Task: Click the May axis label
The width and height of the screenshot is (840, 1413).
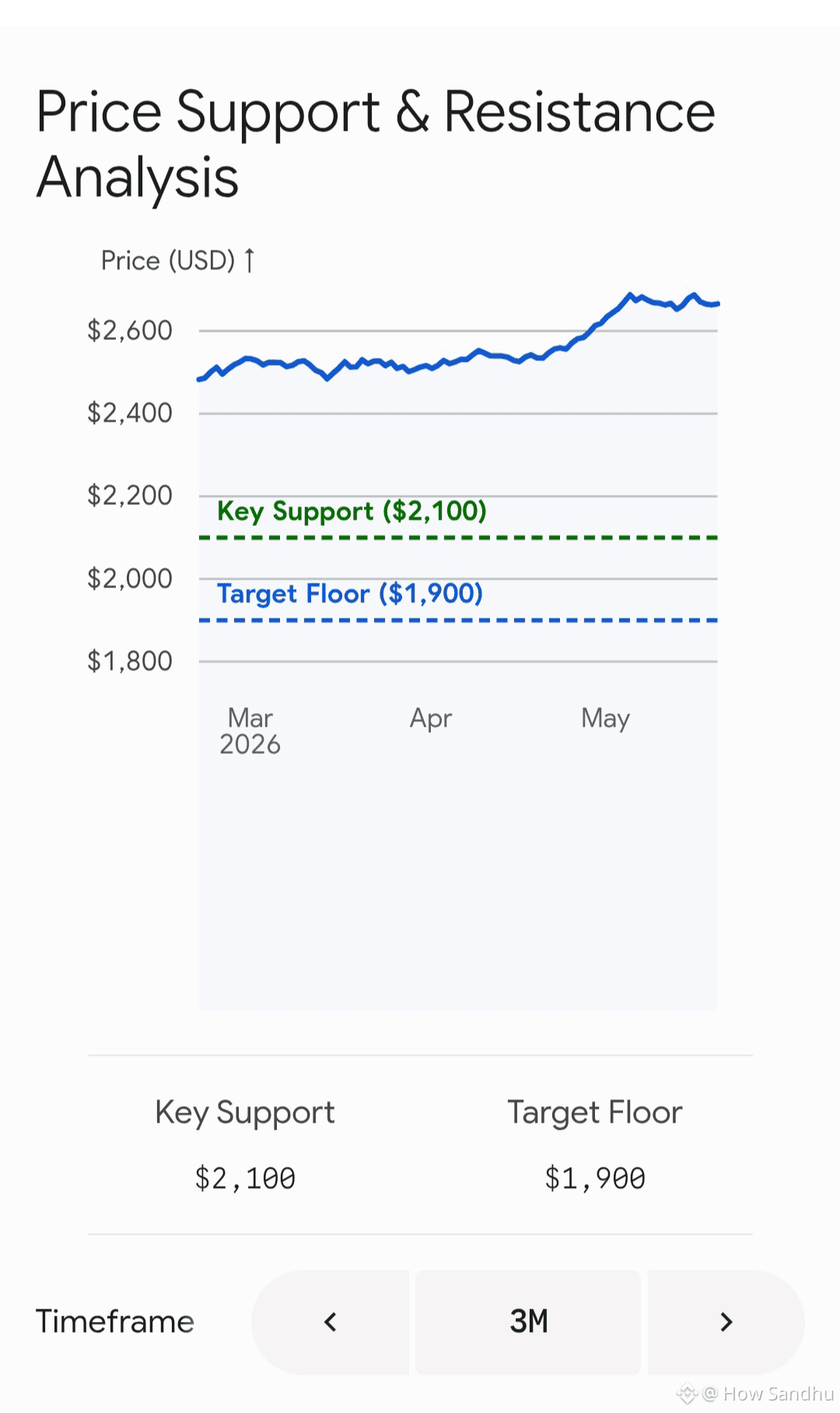Action: click(x=605, y=718)
